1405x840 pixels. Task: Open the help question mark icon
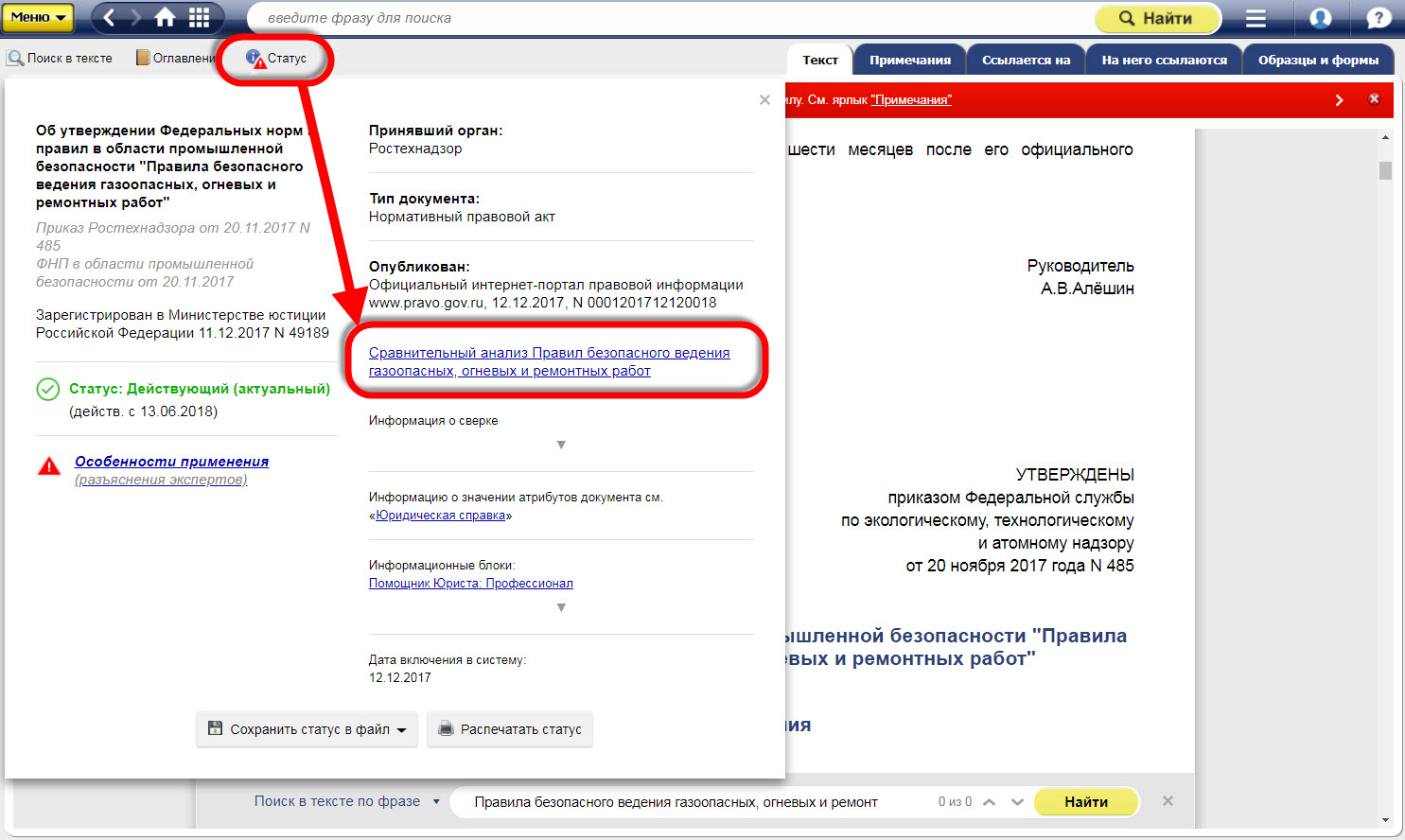[x=1379, y=18]
